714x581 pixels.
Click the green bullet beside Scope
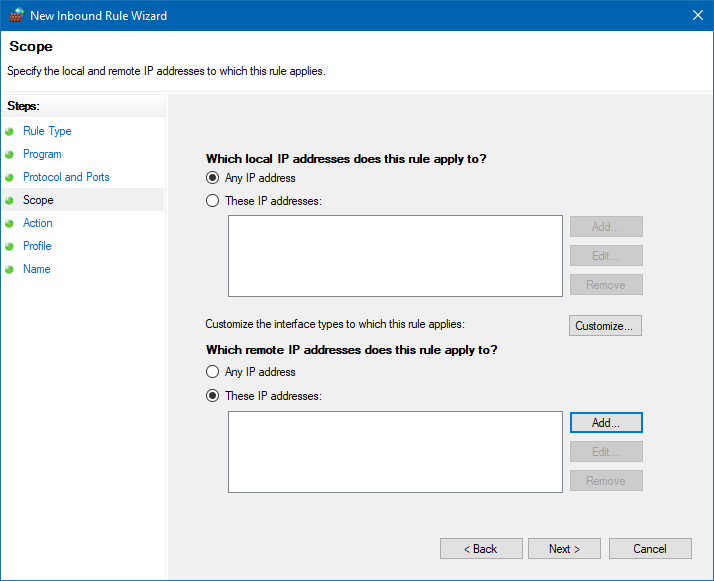coord(10,201)
